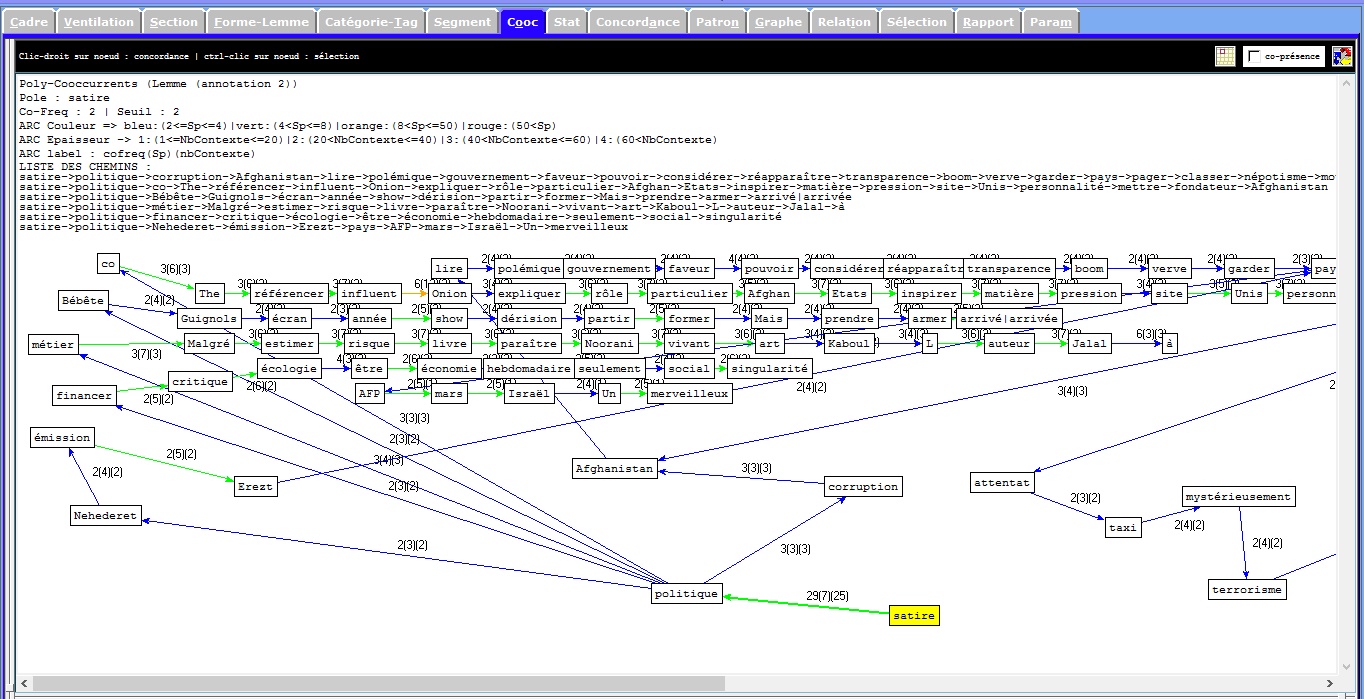Select the corruption node
This screenshot has height=699, width=1364.
[x=863, y=487]
